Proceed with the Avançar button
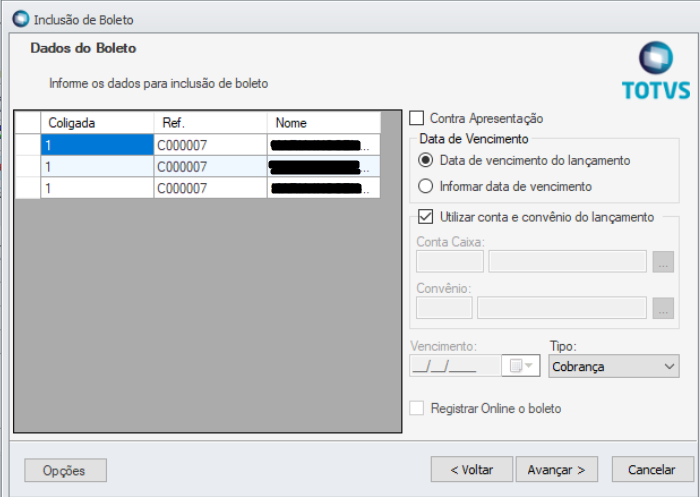The width and height of the screenshot is (700, 497). (x=556, y=469)
